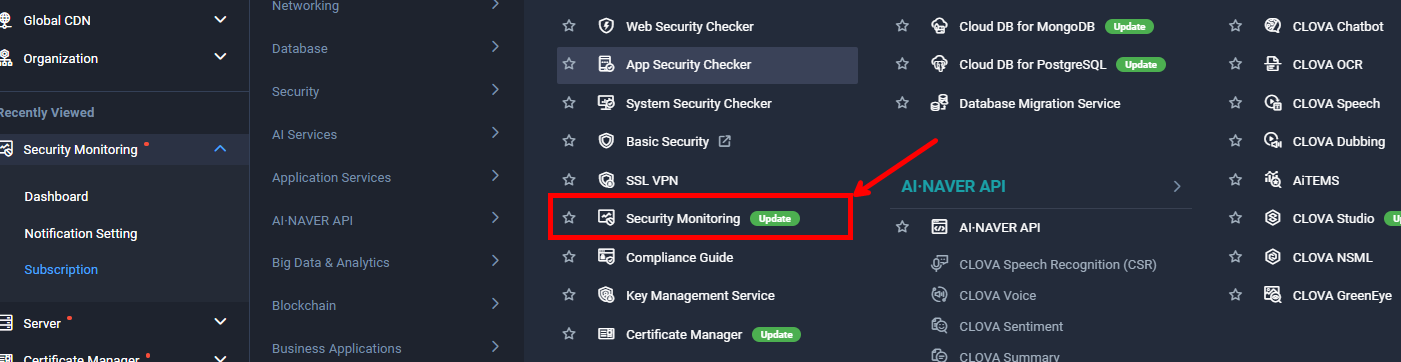Viewport: 1401px width, 362px height.
Task: Click the AI·NAVER API section heading
Action: pos(953,186)
